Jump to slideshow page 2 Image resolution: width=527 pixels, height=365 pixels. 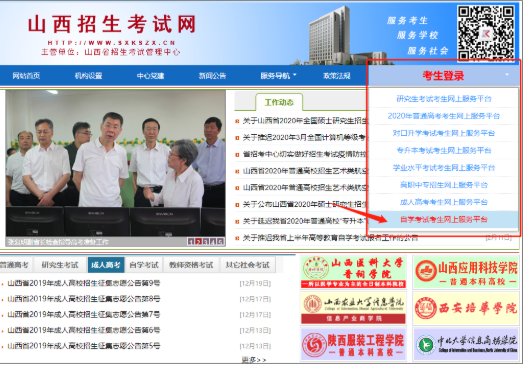198,241
